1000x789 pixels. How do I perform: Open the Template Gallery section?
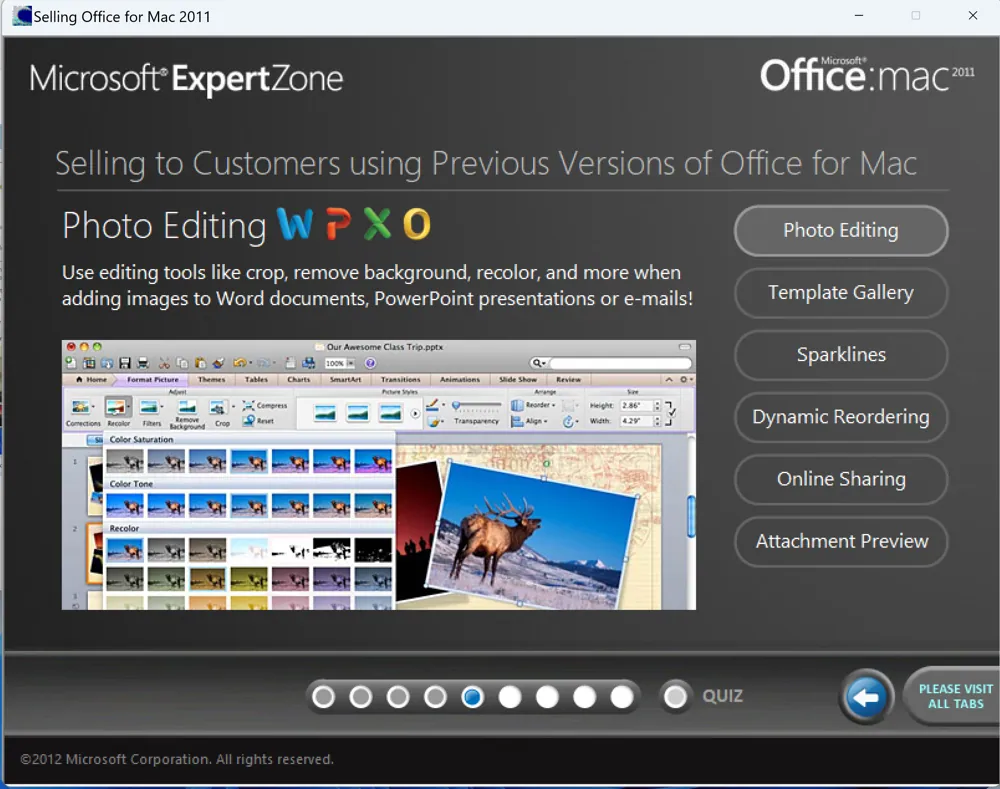coord(841,292)
